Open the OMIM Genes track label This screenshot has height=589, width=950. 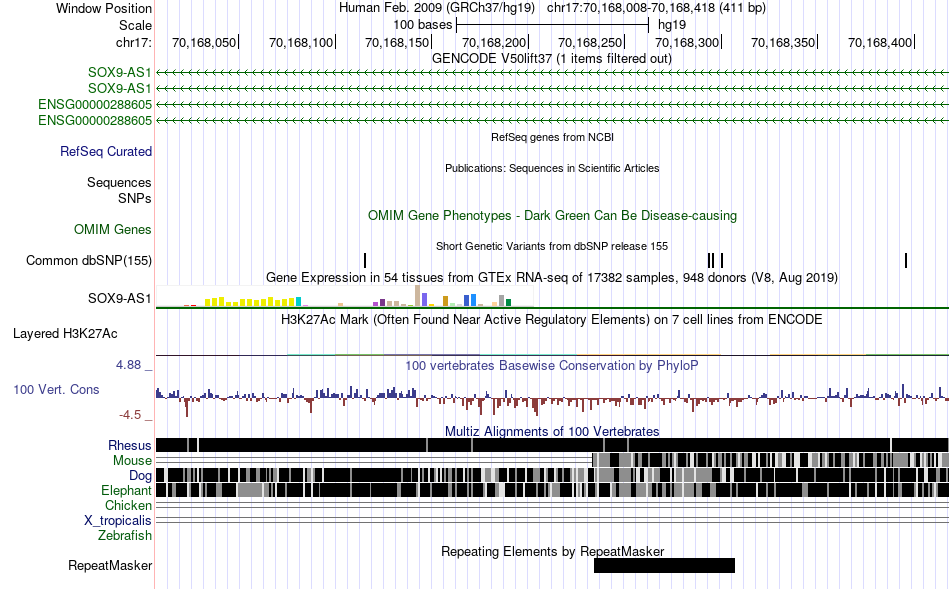click(x=113, y=230)
